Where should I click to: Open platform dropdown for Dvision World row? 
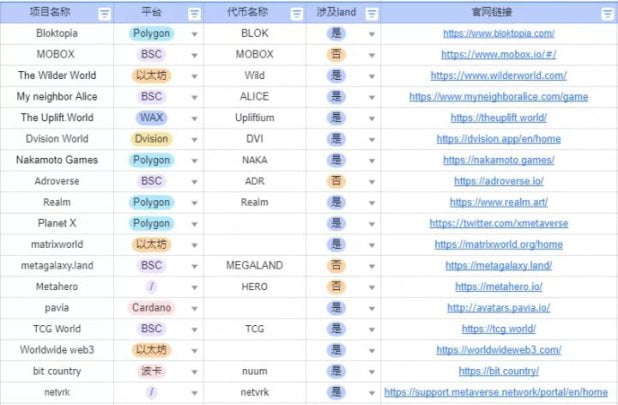(194, 140)
